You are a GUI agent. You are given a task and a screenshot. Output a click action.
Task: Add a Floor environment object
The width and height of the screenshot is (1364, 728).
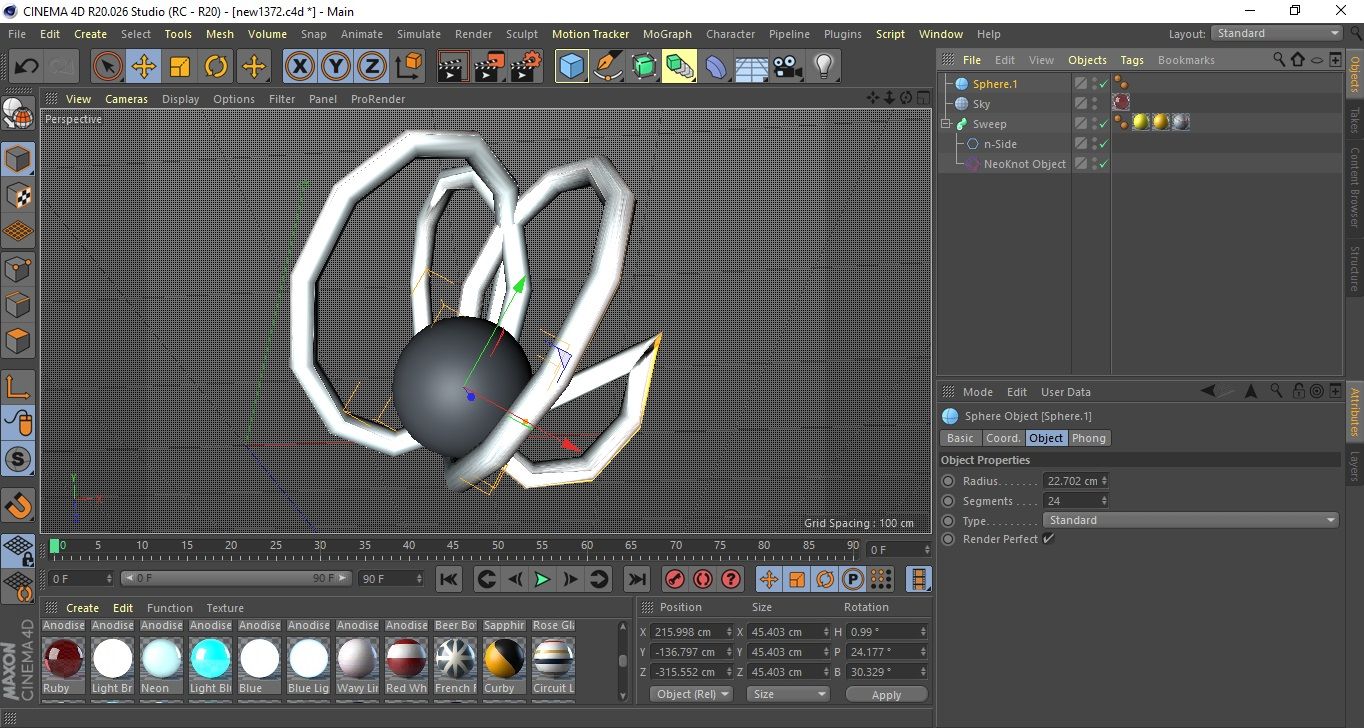(x=751, y=67)
